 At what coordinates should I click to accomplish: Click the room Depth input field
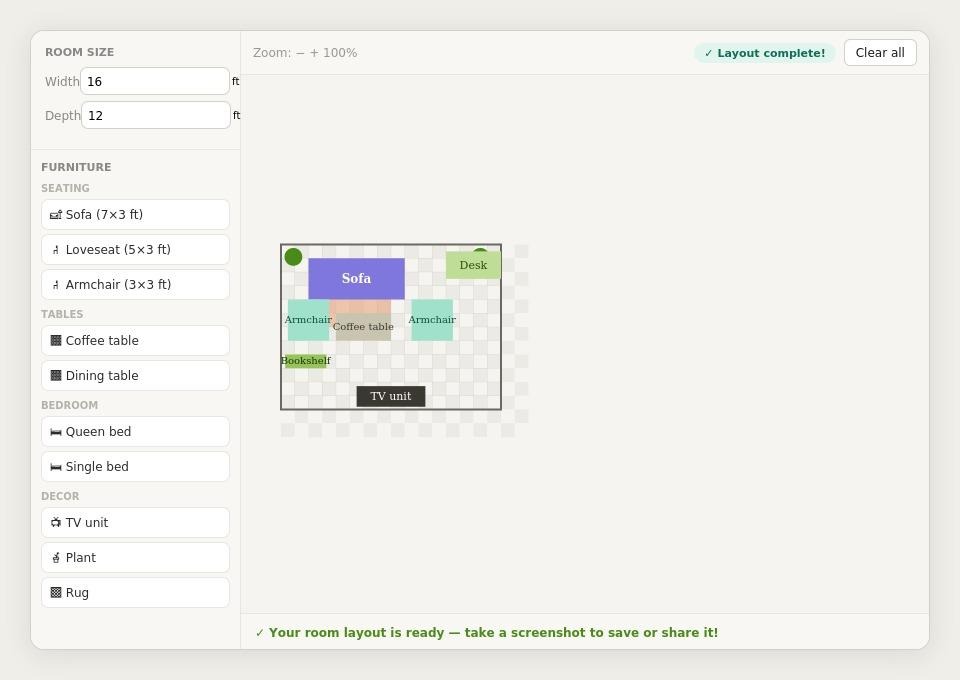tap(155, 115)
